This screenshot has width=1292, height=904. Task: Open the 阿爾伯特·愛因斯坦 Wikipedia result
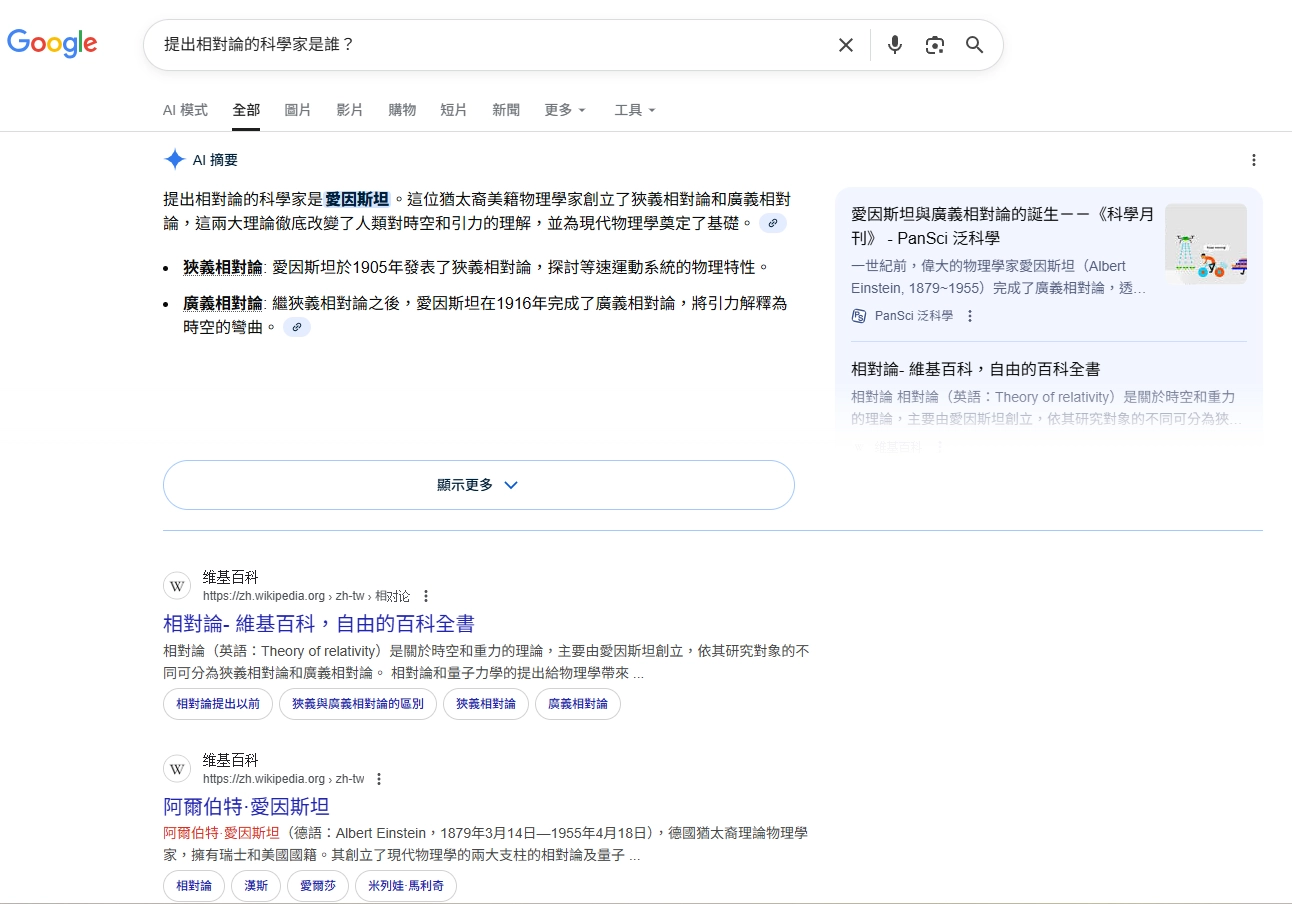(x=245, y=805)
